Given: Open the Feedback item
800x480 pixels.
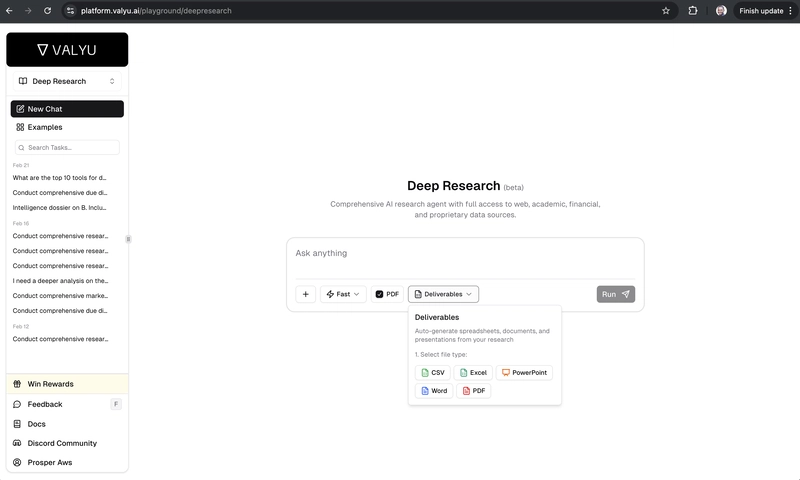Looking at the screenshot, I should [x=67, y=404].
